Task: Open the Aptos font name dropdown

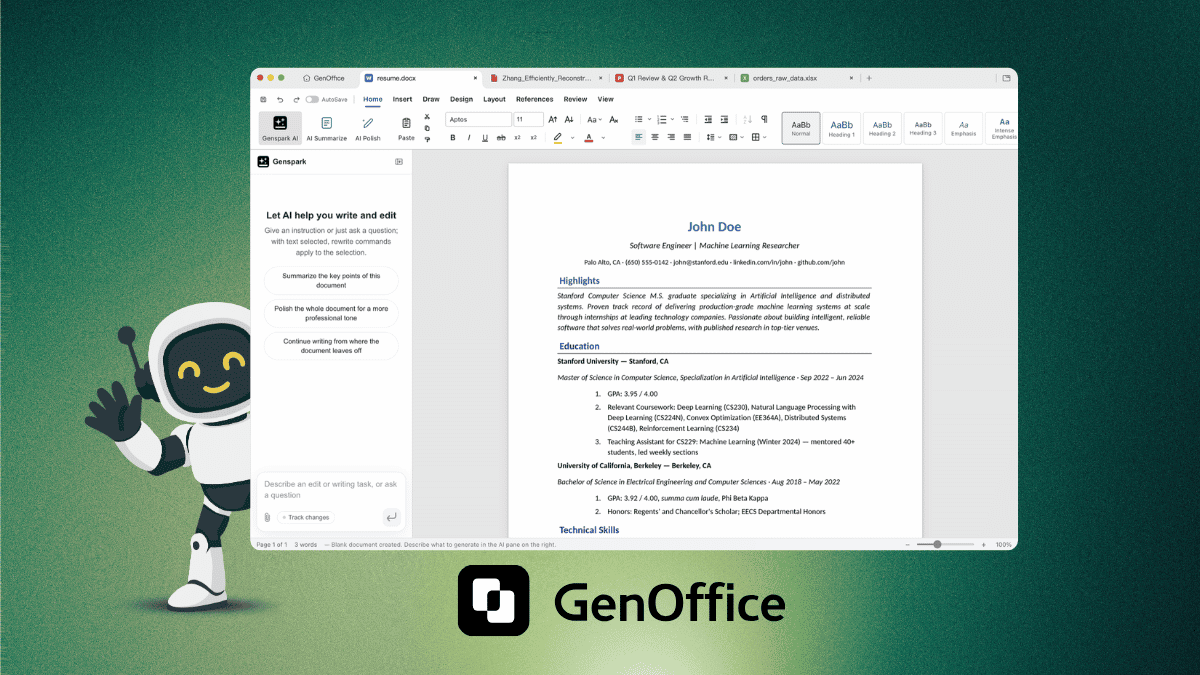Action: [478, 119]
